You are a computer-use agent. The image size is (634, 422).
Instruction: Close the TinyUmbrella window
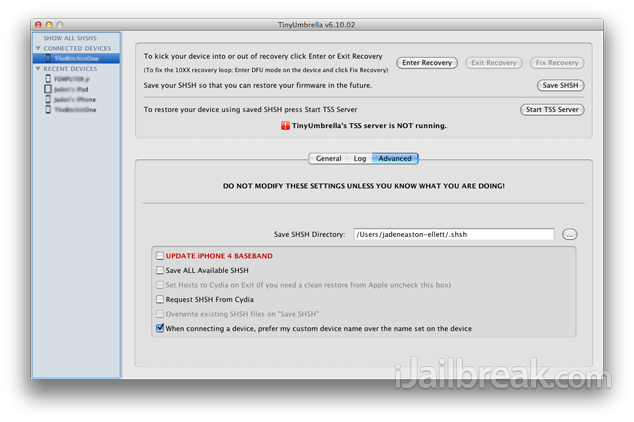coord(38,25)
